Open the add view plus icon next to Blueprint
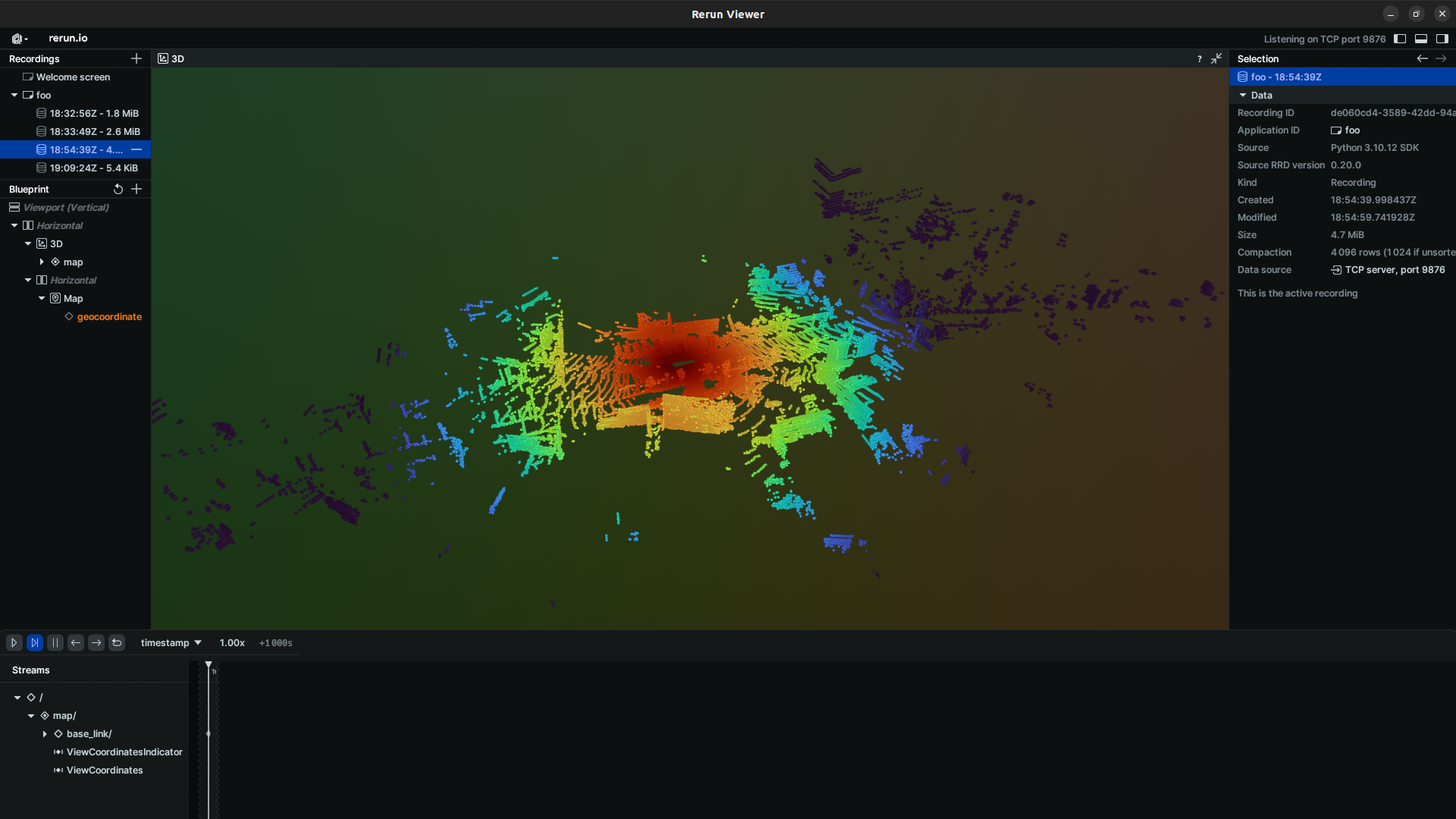 pyautogui.click(x=136, y=189)
